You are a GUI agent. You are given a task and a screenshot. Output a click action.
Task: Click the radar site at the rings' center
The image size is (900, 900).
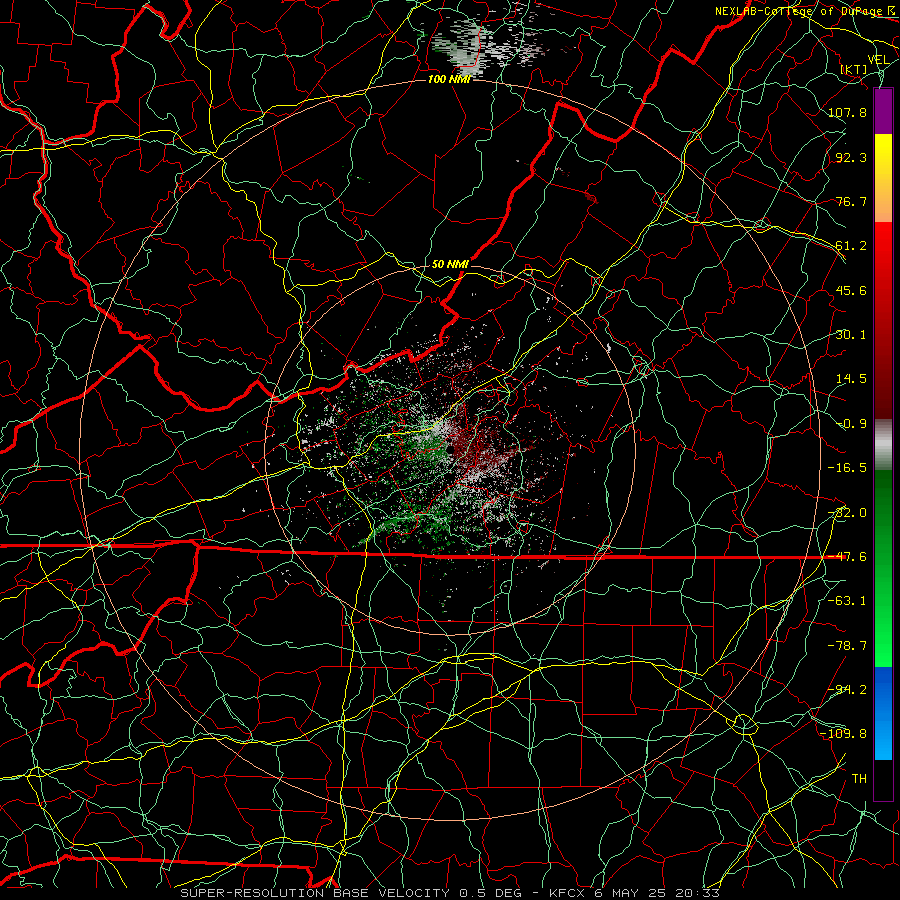(x=450, y=449)
